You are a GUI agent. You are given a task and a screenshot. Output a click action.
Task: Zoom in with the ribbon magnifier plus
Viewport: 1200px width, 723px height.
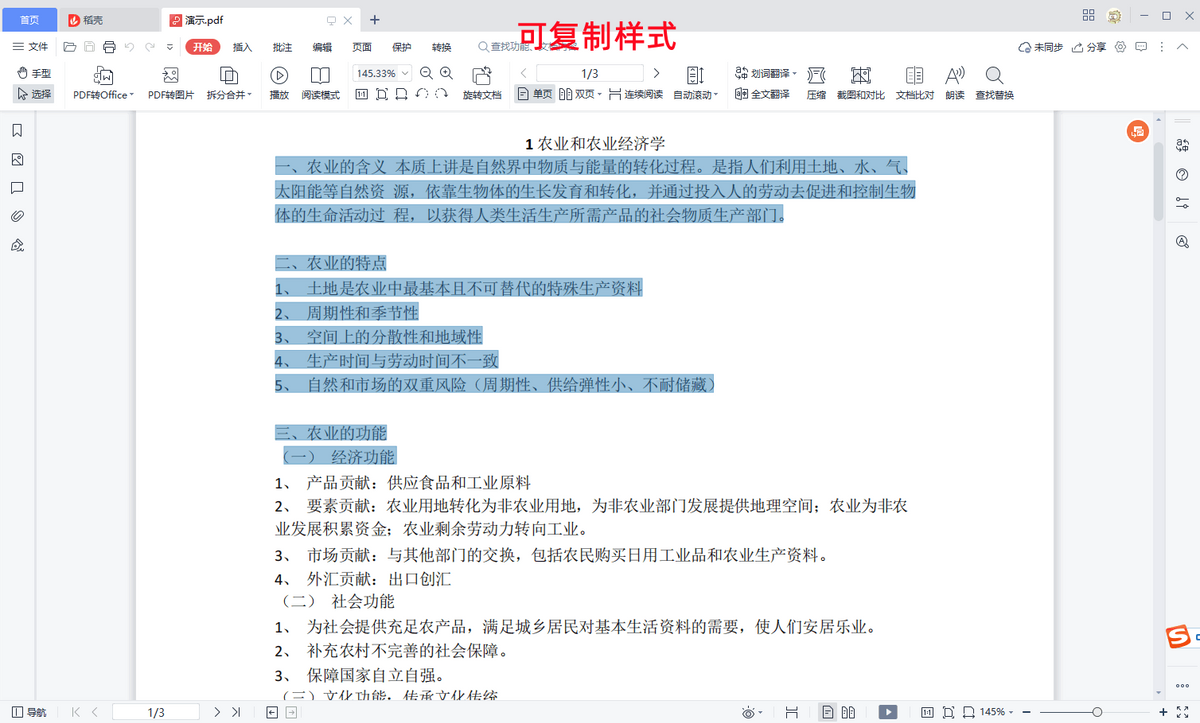446,73
